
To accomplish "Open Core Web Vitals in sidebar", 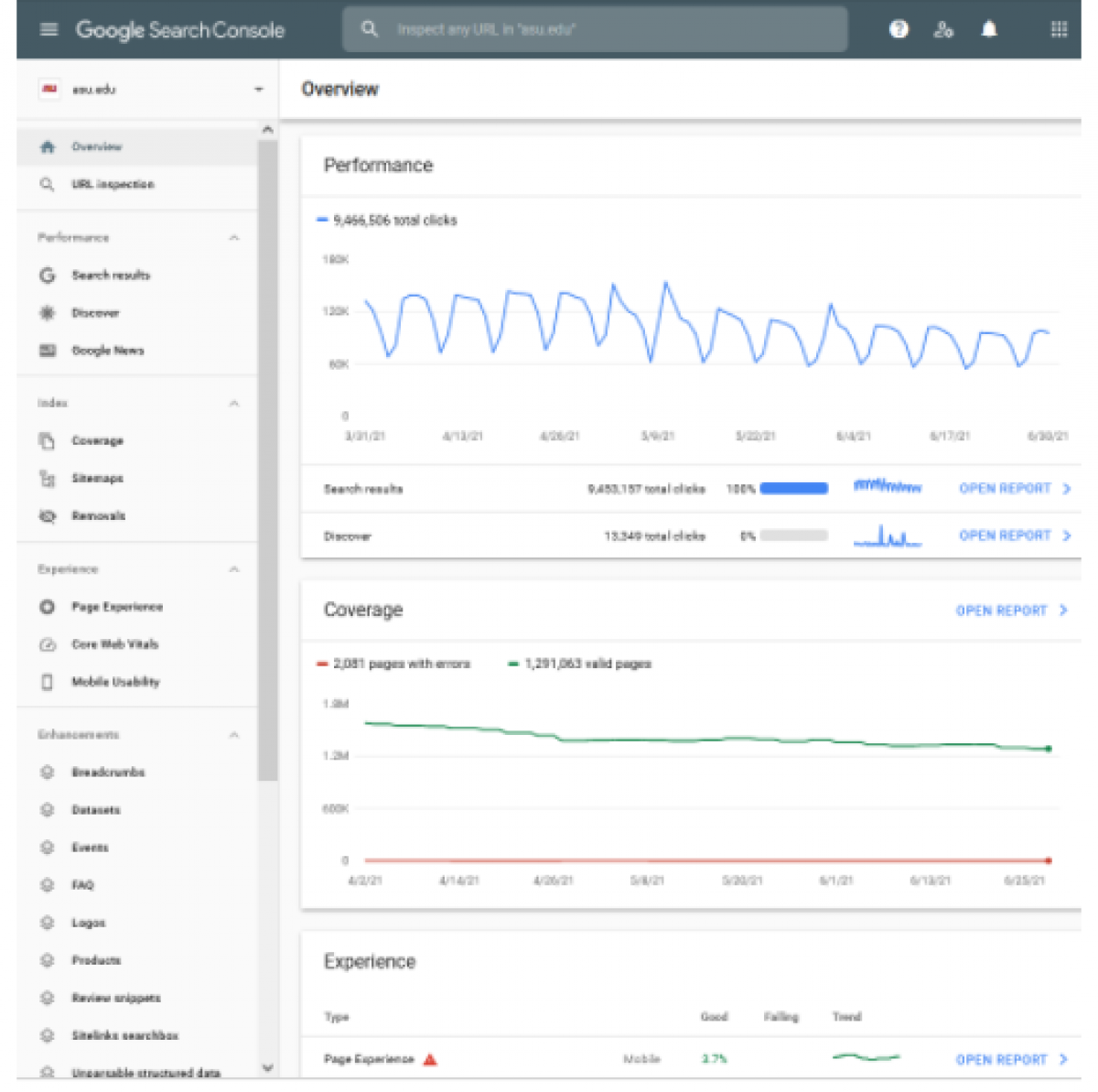I will tap(137, 644).
